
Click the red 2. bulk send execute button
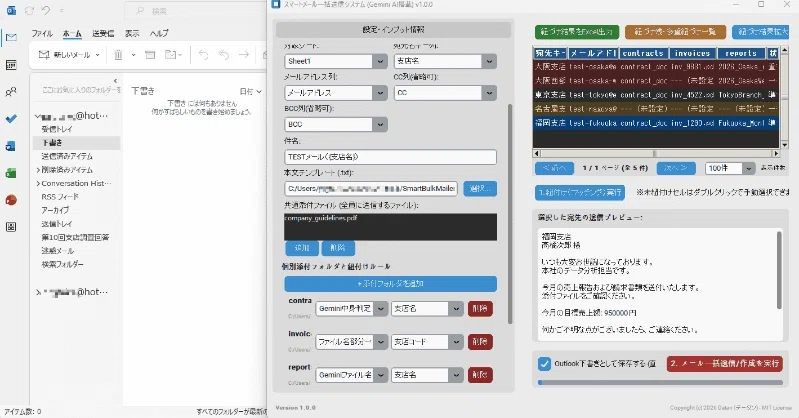[x=725, y=363]
